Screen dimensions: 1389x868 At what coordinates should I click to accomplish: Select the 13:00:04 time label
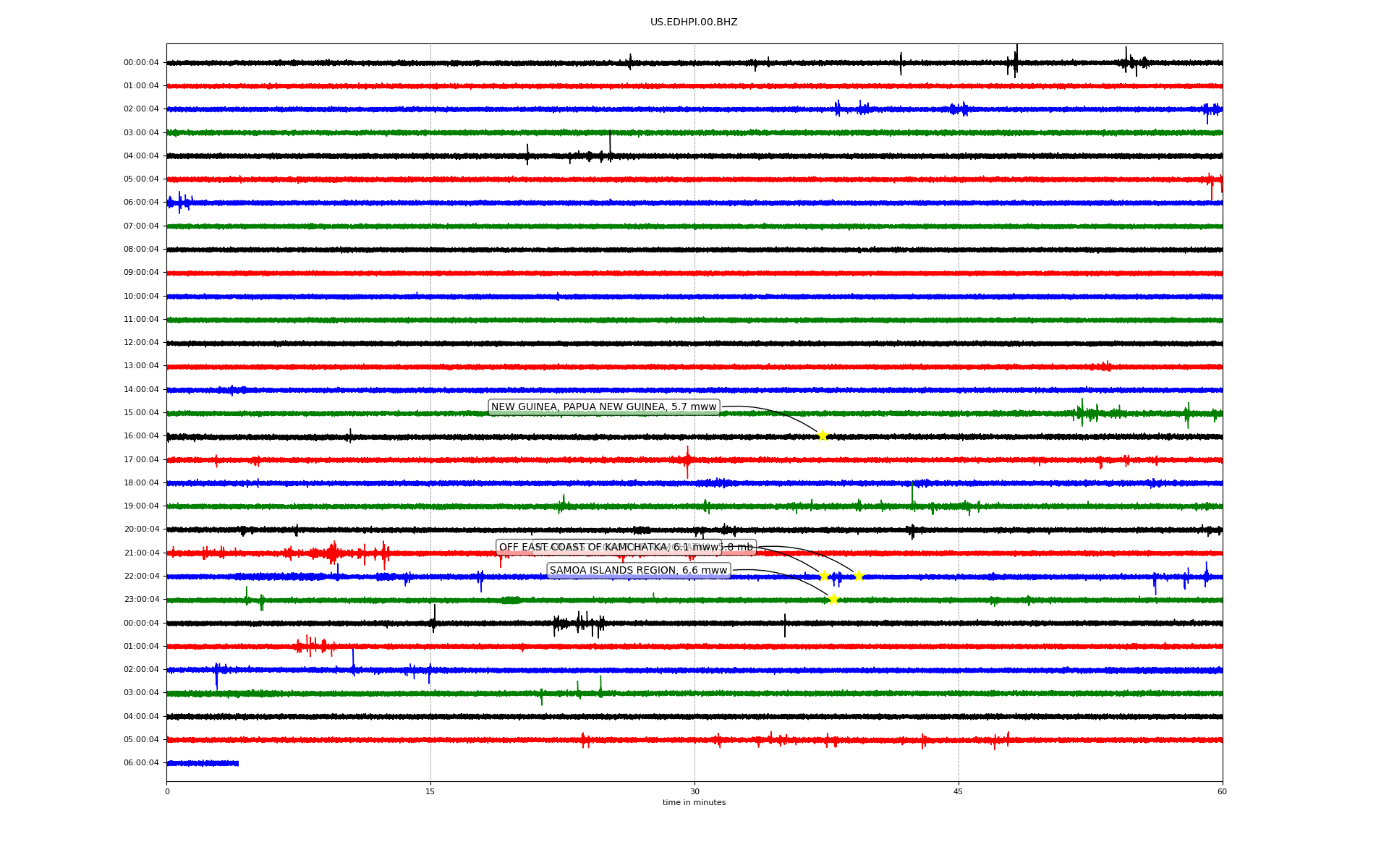[141, 366]
